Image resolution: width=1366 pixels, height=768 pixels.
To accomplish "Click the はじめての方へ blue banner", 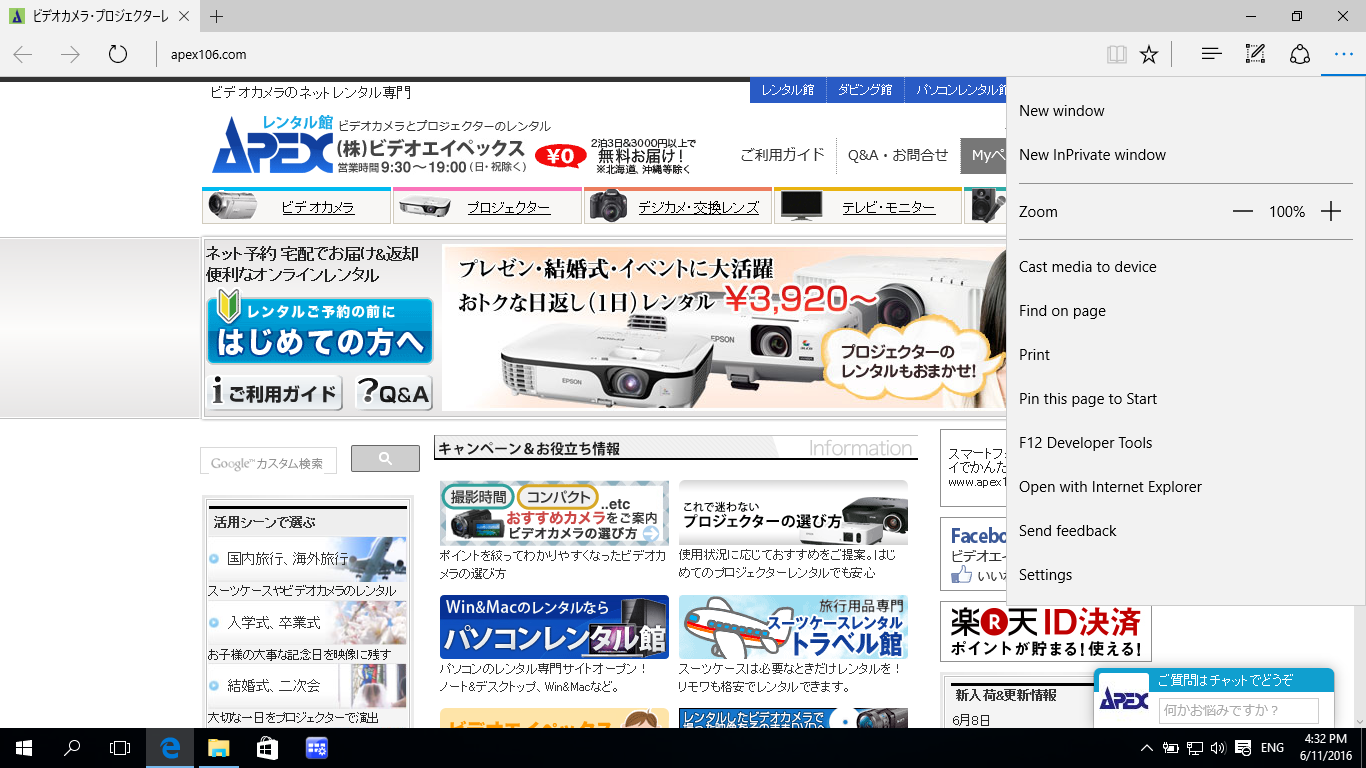I will [x=320, y=330].
